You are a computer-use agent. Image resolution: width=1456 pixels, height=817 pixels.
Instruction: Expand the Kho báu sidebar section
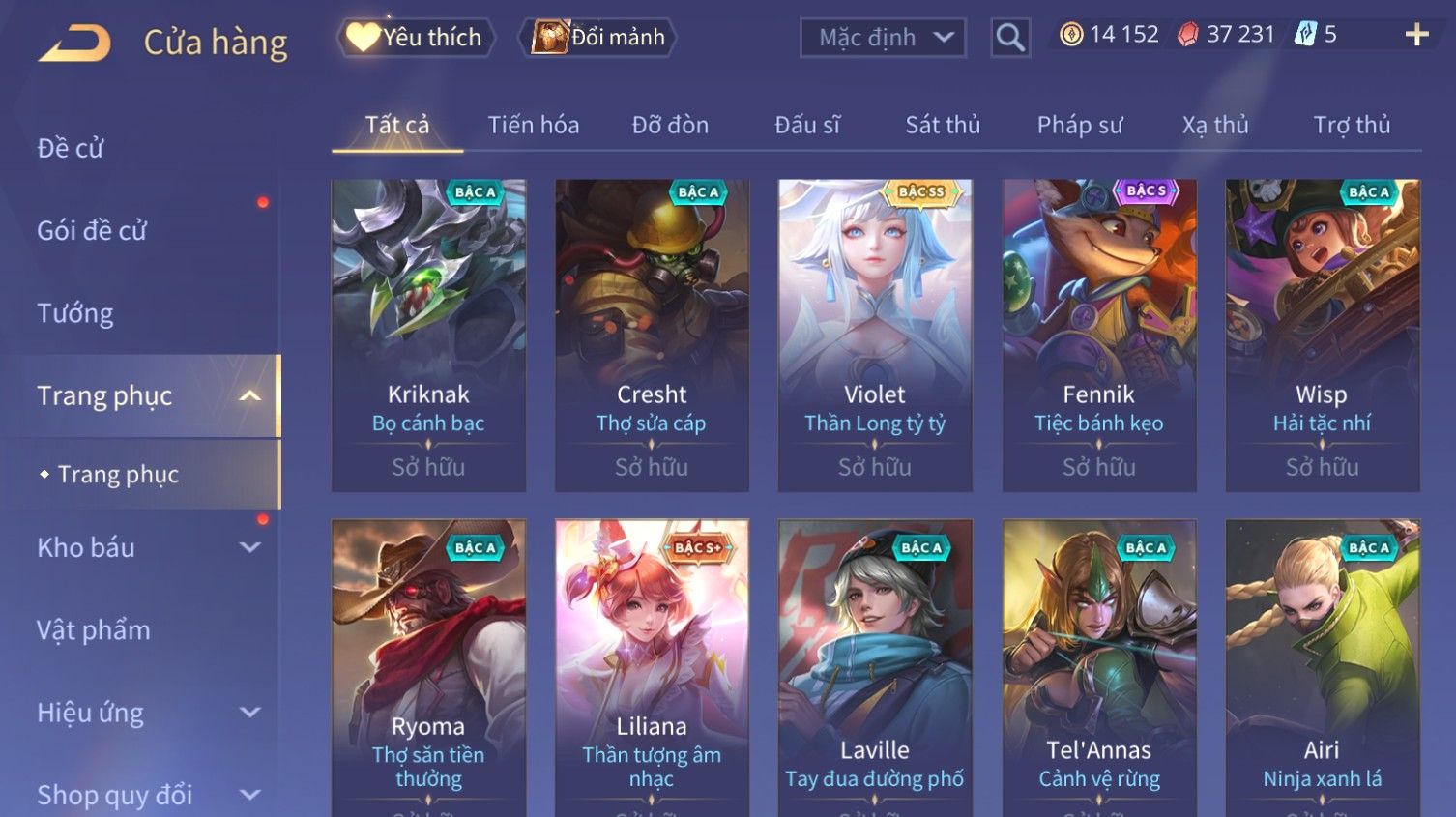coord(250,547)
